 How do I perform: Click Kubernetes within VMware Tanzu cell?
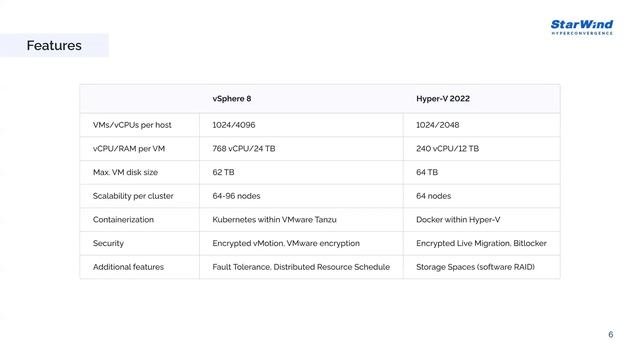[x=274, y=220]
